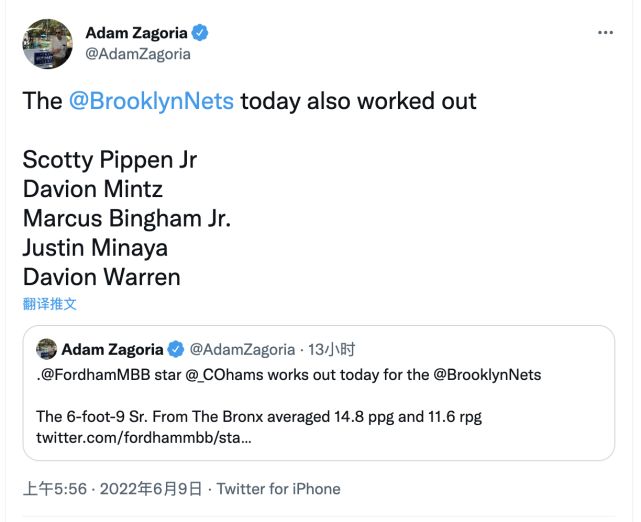Screen dimensions: 641x522
Task: Click the Twitter for iPhone source label
Action: [278, 489]
